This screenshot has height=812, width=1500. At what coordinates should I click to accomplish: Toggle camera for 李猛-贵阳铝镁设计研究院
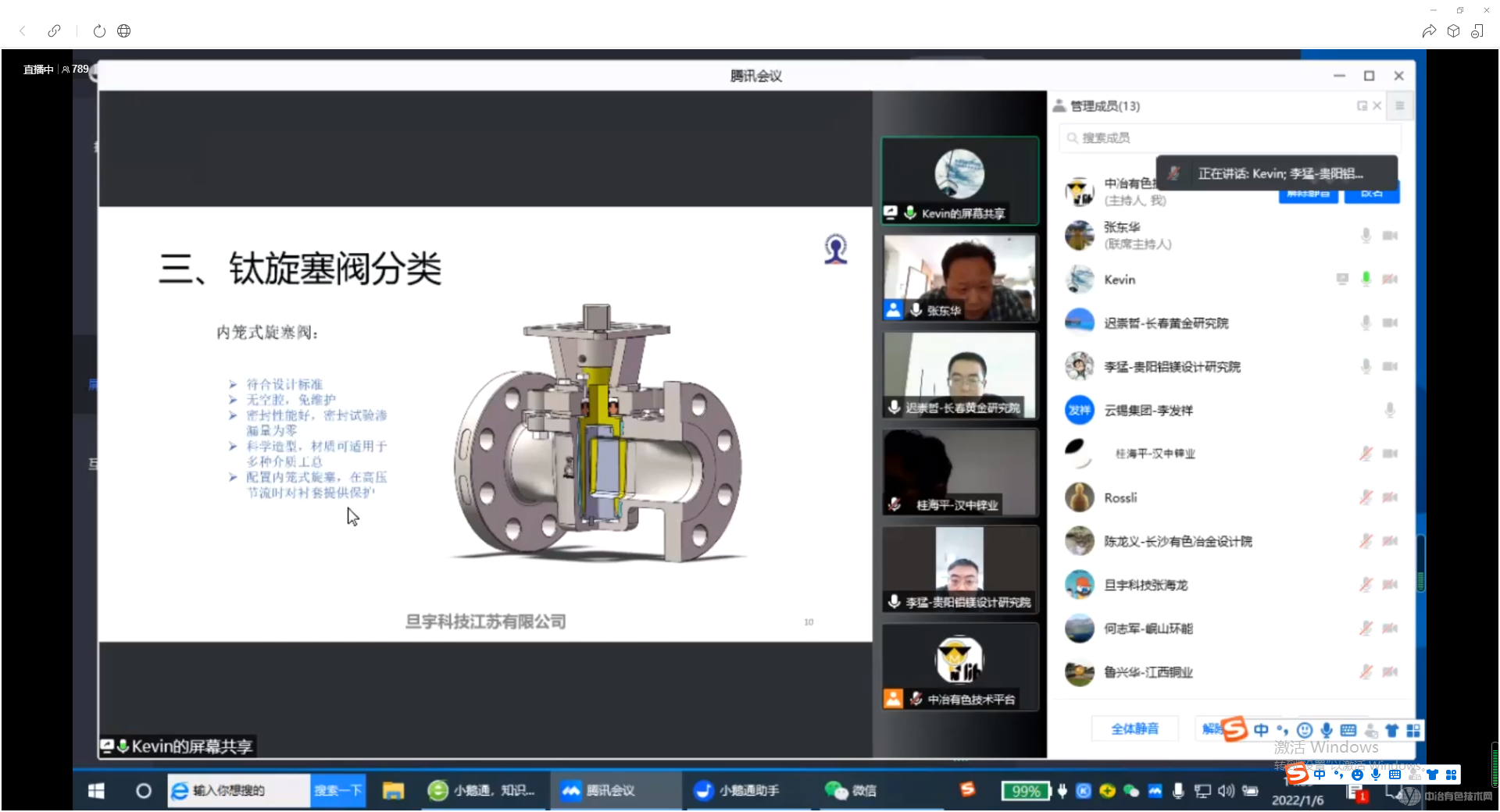[x=1390, y=366]
